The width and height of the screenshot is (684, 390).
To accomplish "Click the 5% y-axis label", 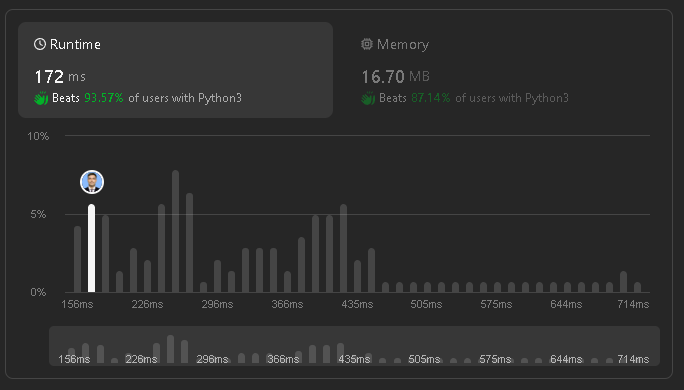I will tap(38, 214).
